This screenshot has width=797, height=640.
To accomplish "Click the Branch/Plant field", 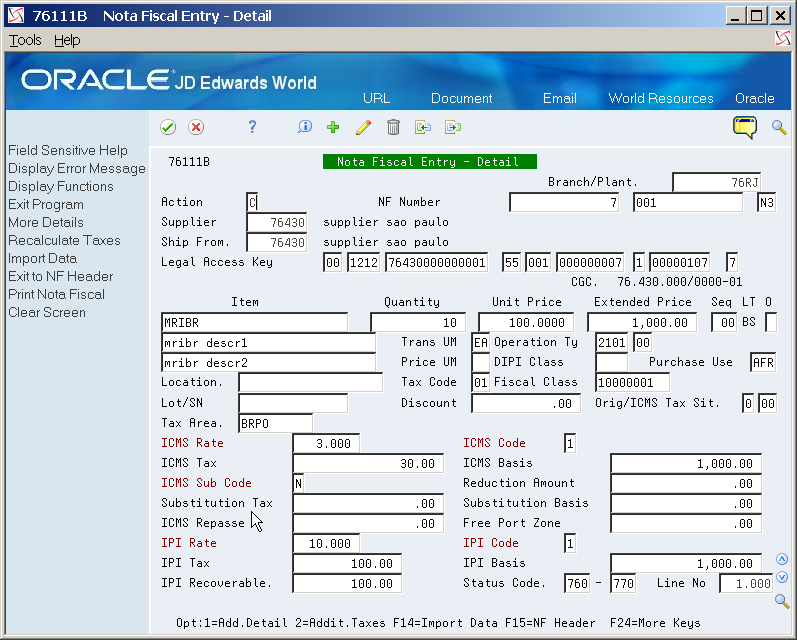I will click(717, 182).
